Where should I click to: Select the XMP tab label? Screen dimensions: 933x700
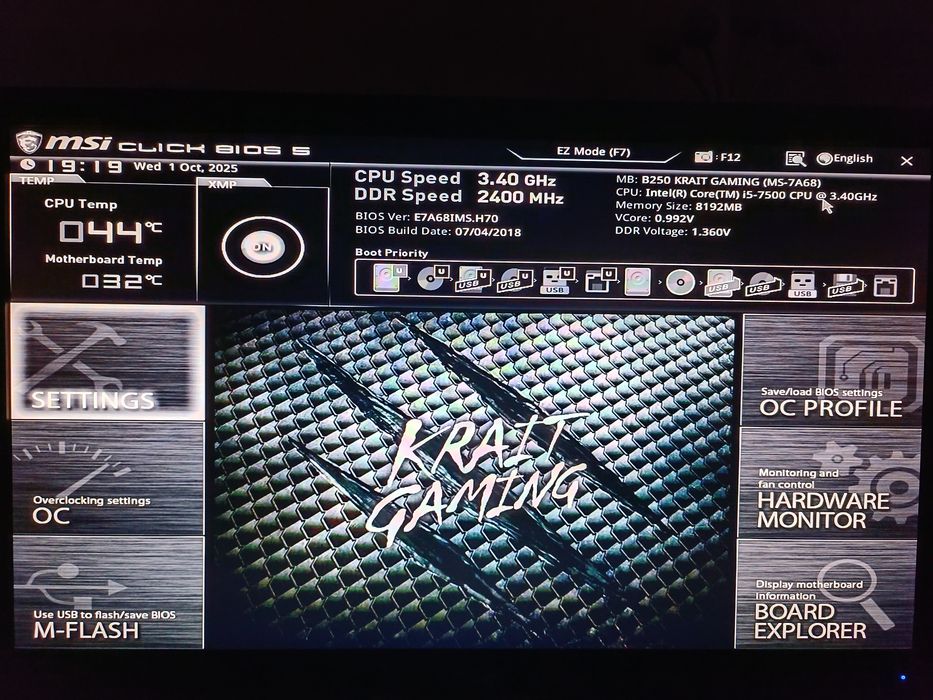(x=223, y=185)
